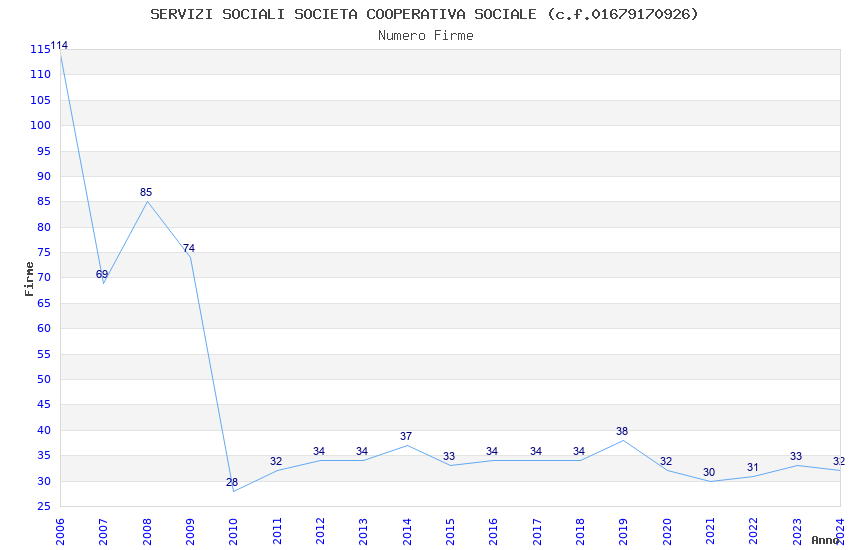Screen dimensions: 850x550
Task: Click the x-axis year label 2021
Action: [x=710, y=531]
